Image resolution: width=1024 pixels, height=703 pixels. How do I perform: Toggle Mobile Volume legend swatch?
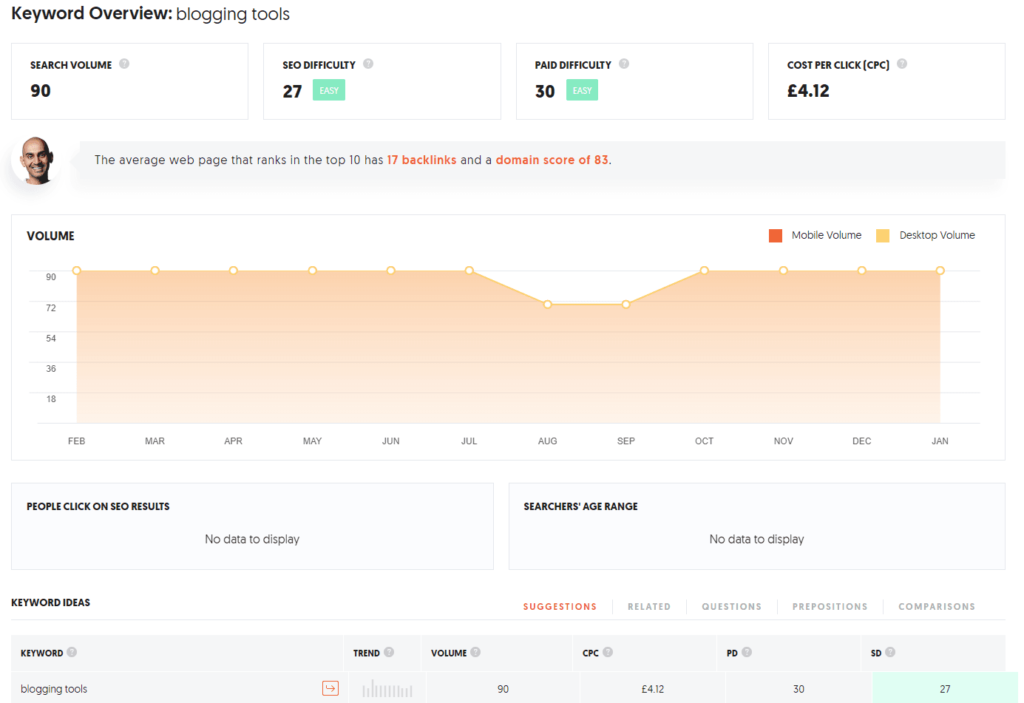tap(775, 236)
